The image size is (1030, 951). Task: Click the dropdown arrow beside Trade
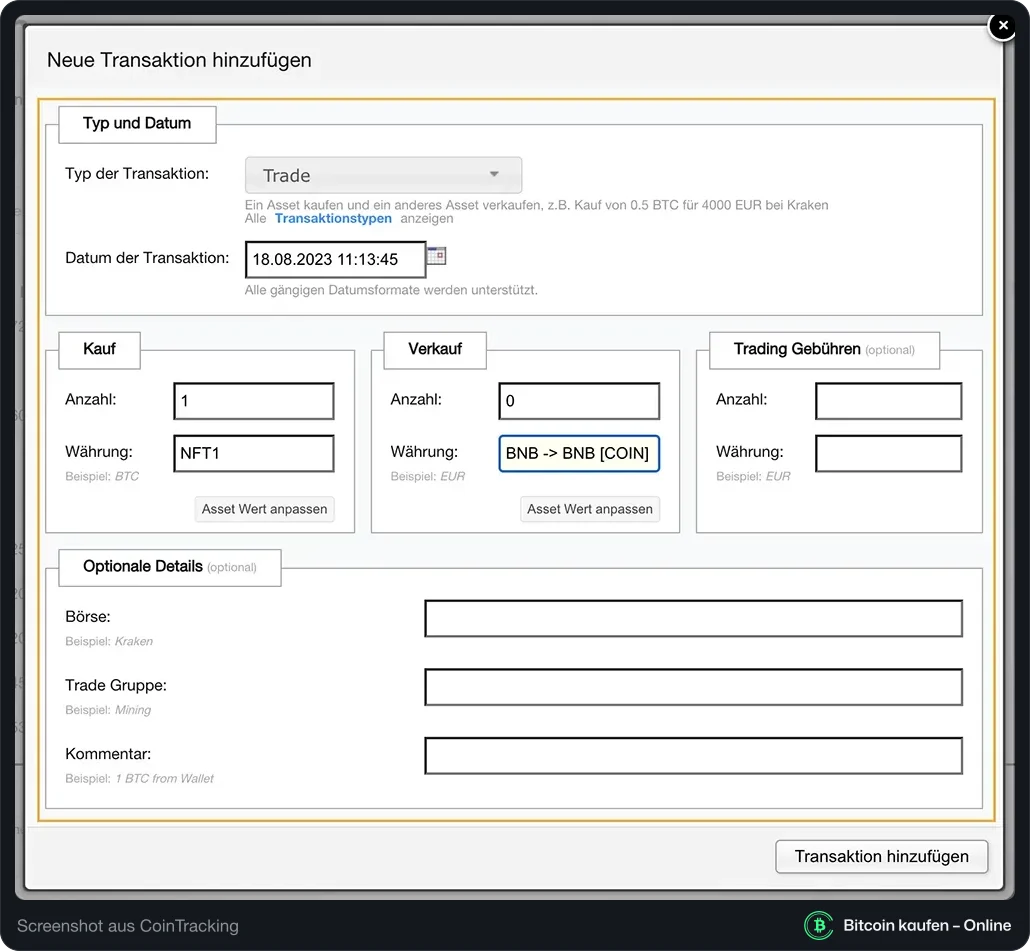point(494,174)
